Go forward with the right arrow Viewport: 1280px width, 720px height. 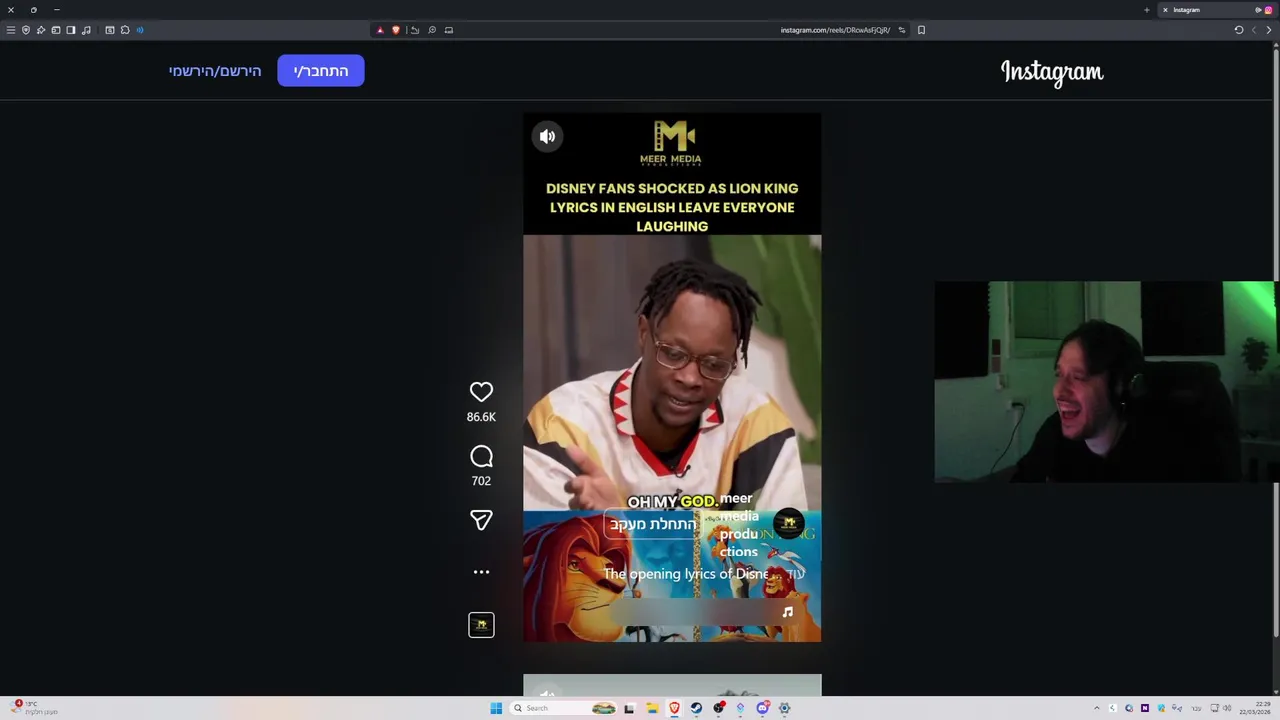point(1269,30)
